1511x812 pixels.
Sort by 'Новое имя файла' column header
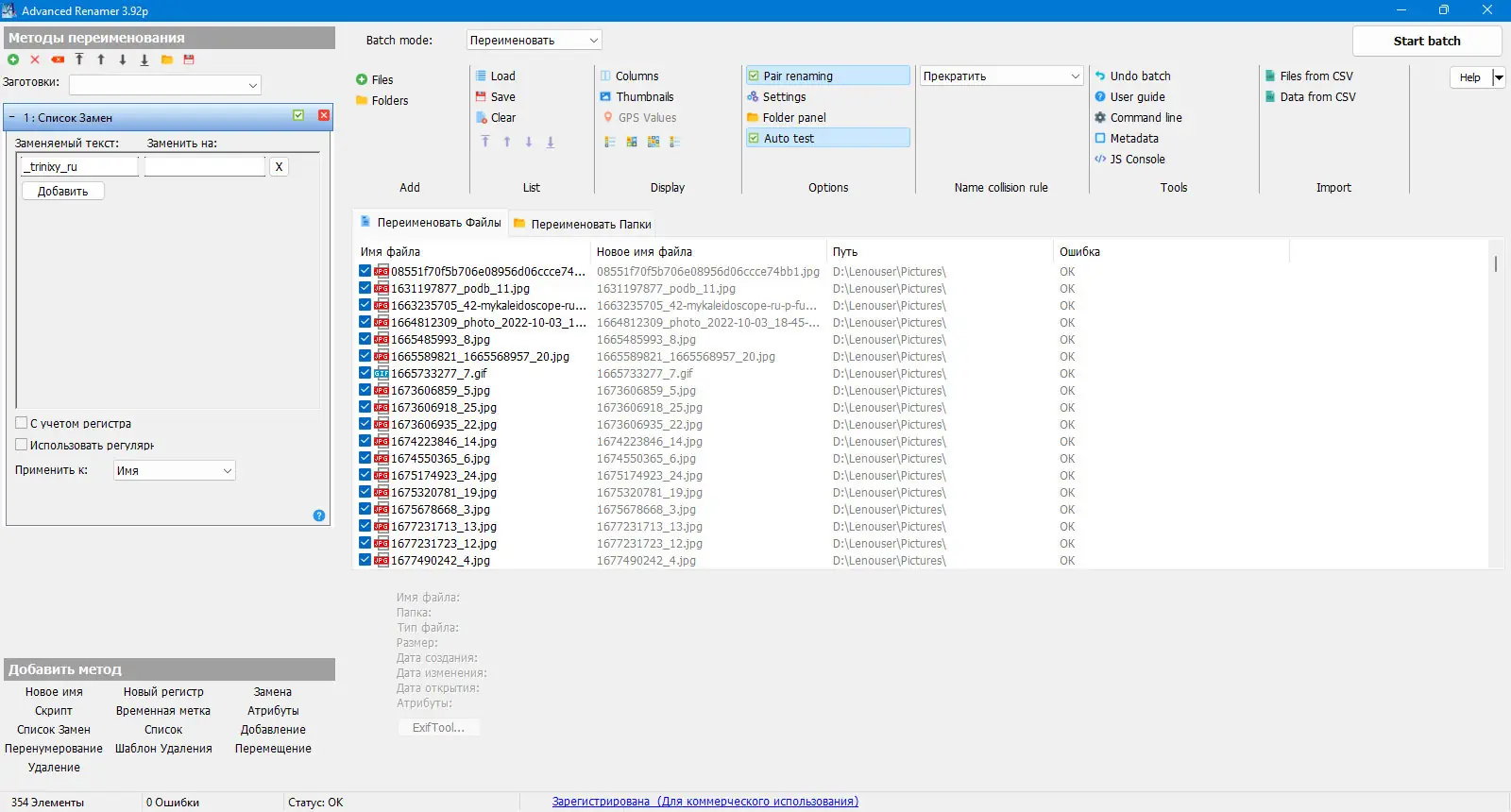(709, 251)
